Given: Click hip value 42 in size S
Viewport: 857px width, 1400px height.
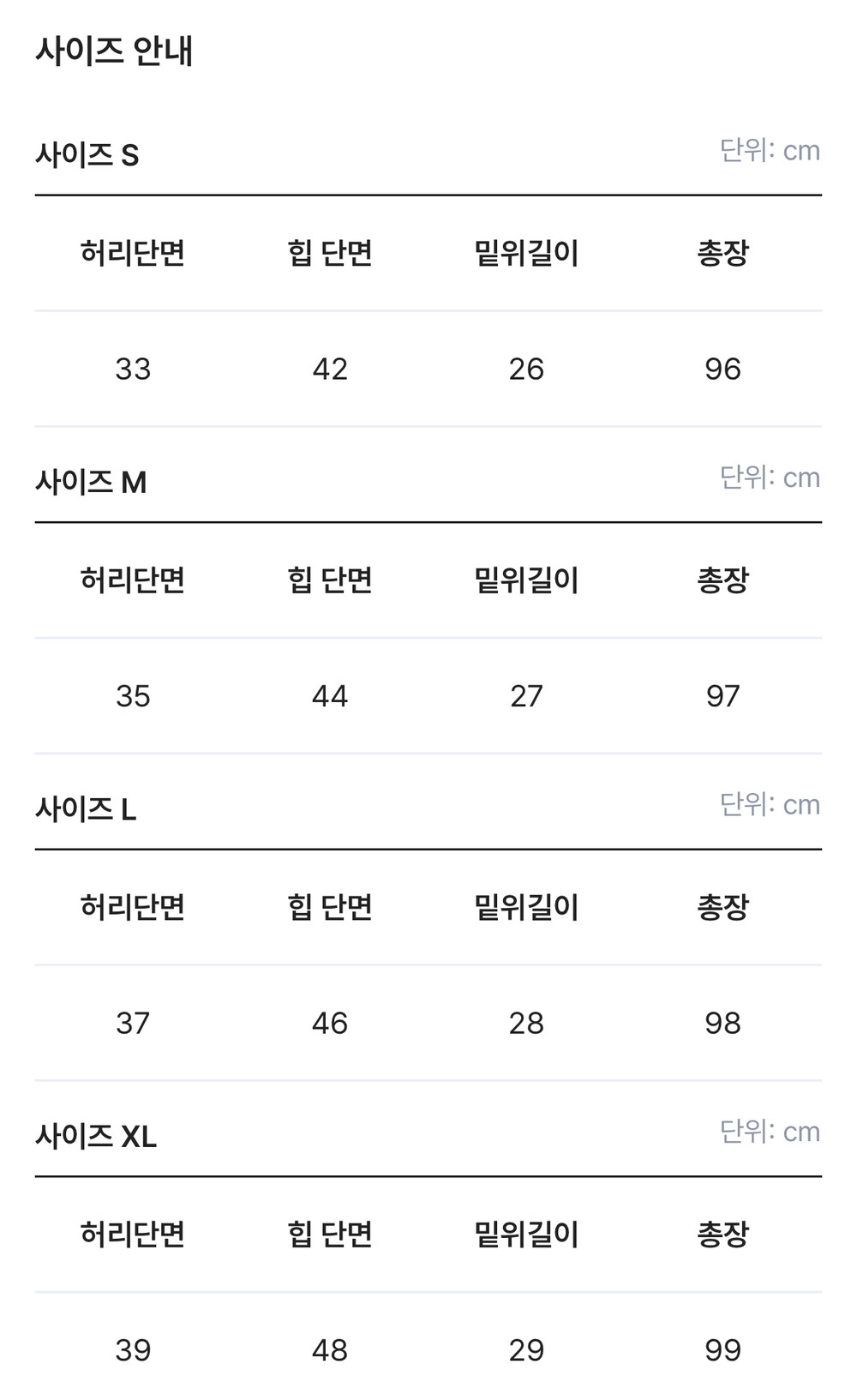Looking at the screenshot, I should point(330,370).
